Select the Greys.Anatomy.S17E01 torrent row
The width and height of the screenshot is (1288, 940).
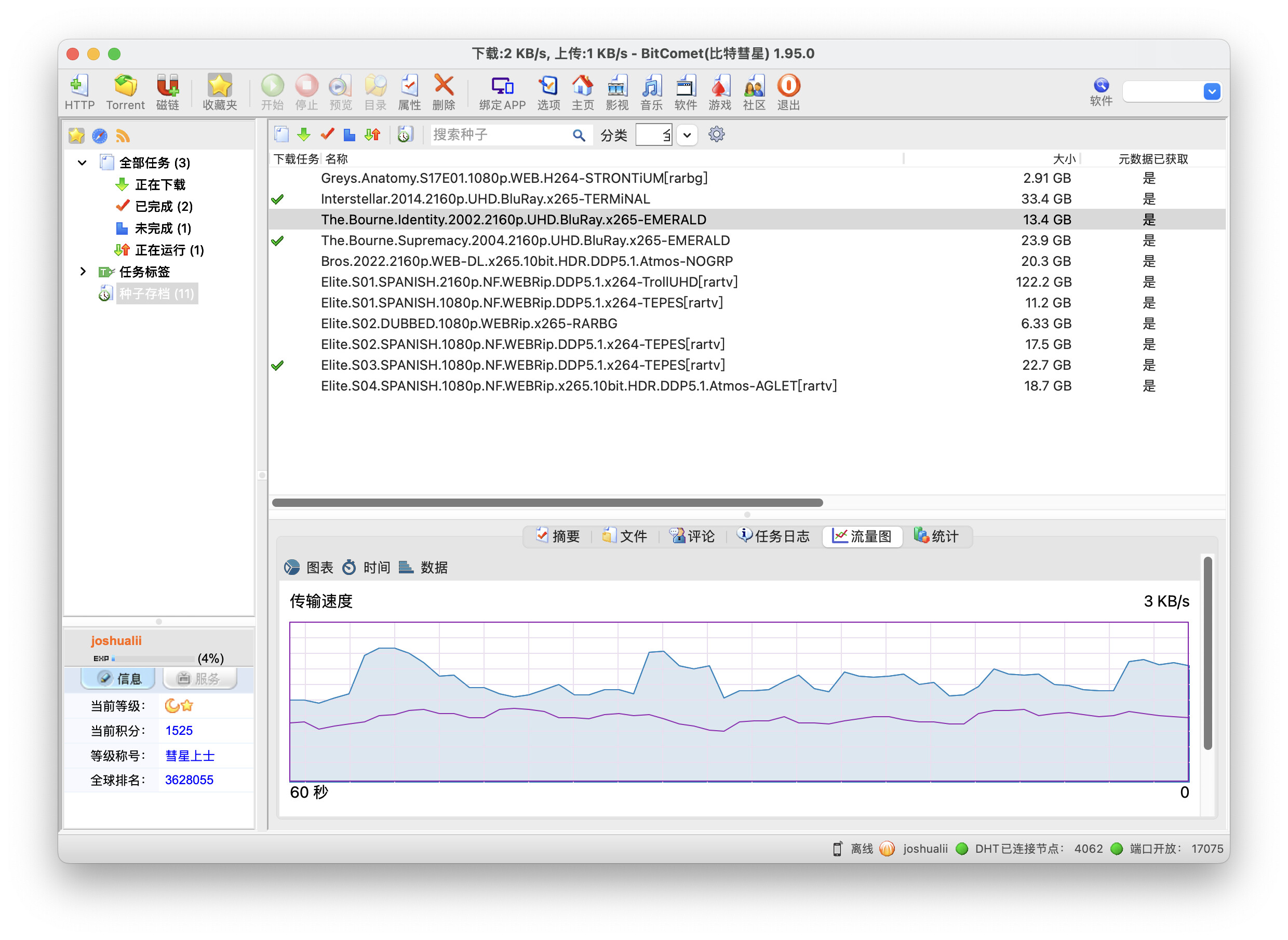pyautogui.click(x=746, y=178)
